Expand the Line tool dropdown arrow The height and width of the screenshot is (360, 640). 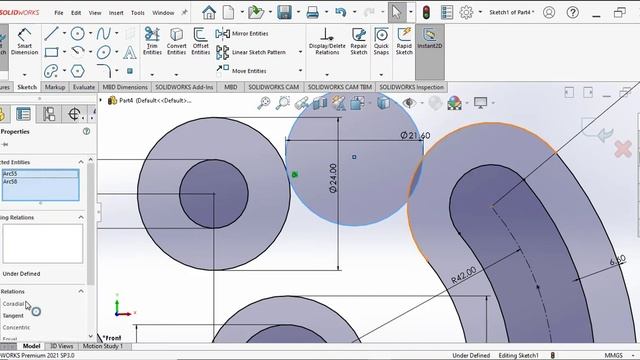click(x=64, y=33)
